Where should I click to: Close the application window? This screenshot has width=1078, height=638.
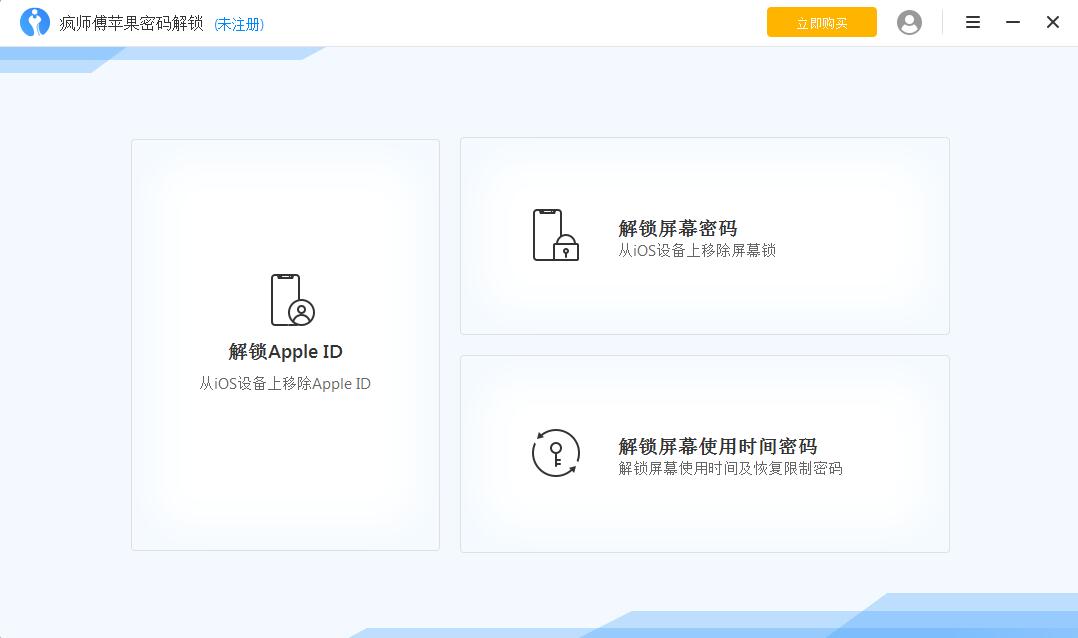(x=1052, y=22)
